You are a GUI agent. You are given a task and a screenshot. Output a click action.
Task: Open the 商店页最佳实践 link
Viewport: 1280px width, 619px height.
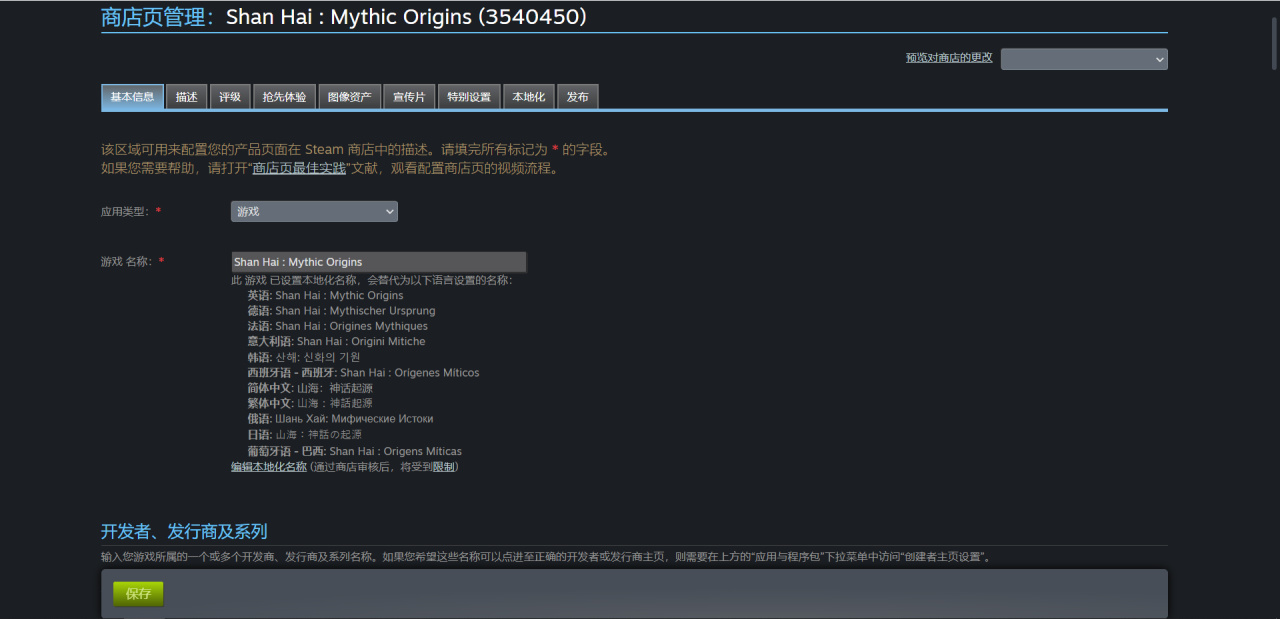coord(299,168)
